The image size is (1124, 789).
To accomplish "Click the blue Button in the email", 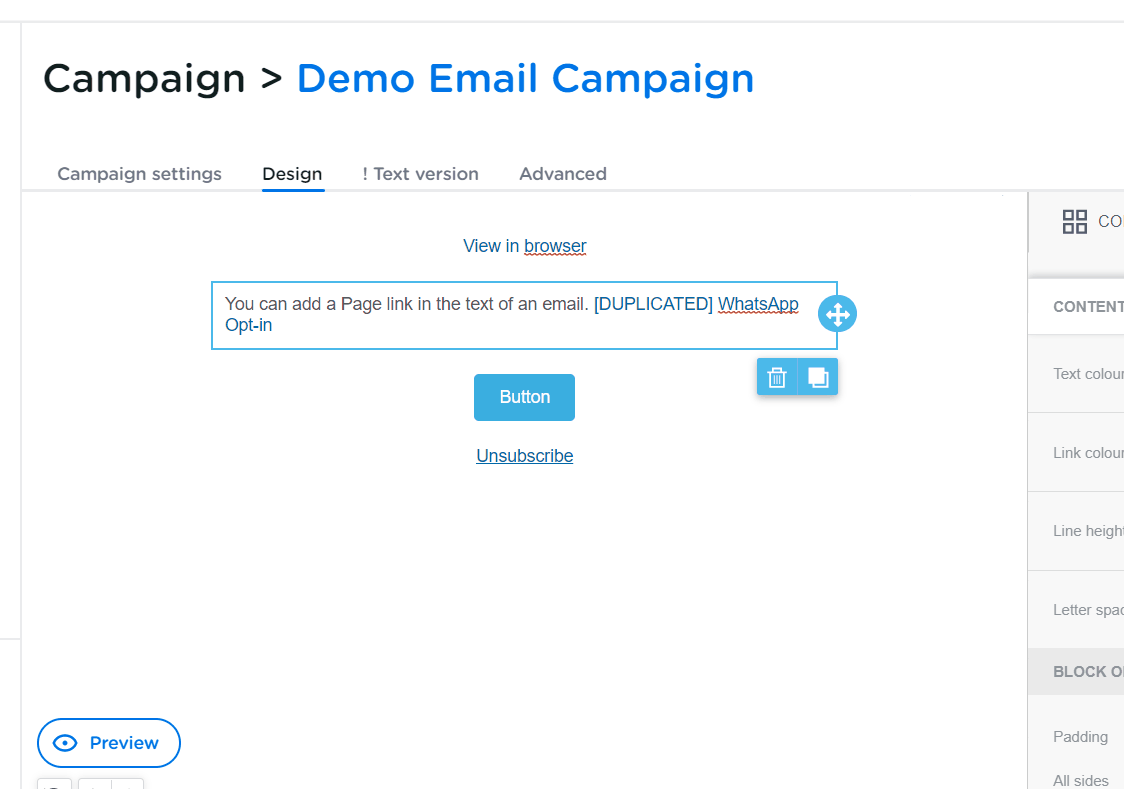I will [524, 397].
